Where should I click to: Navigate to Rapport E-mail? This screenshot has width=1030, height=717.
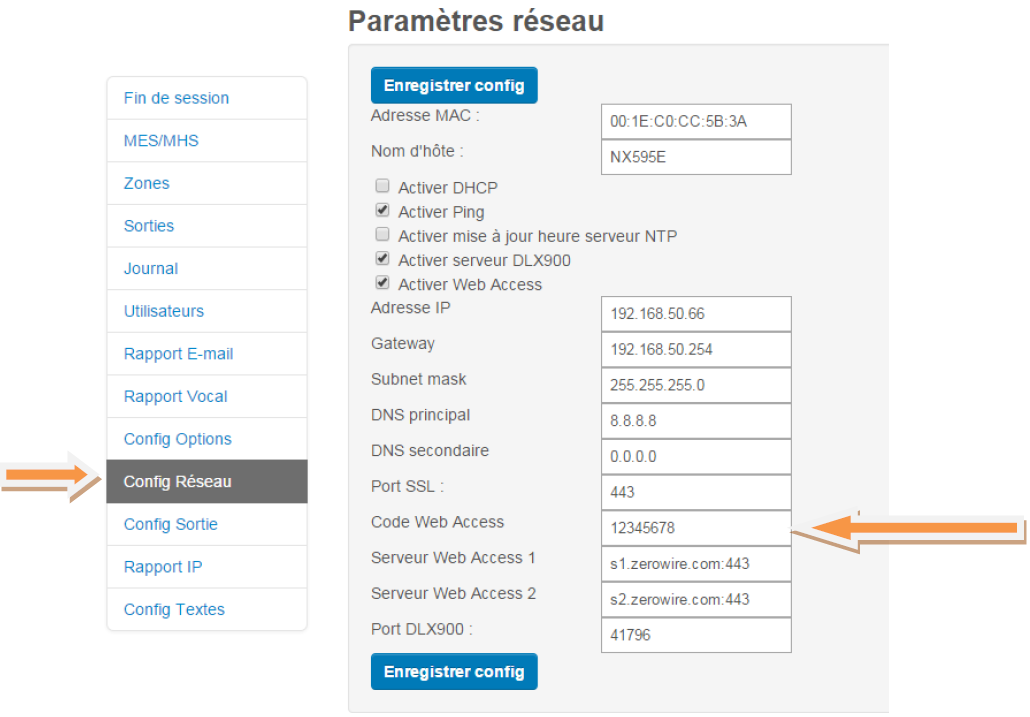click(x=178, y=354)
